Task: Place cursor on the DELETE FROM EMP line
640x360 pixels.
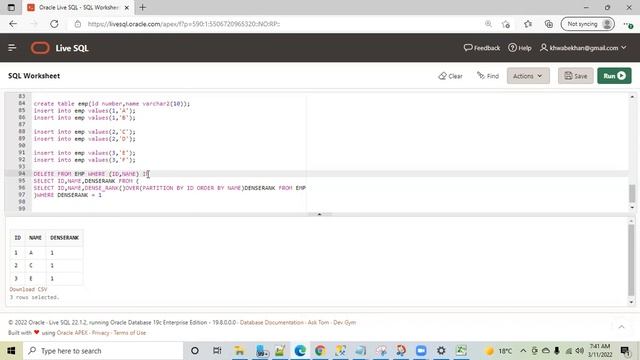Action: (91, 174)
